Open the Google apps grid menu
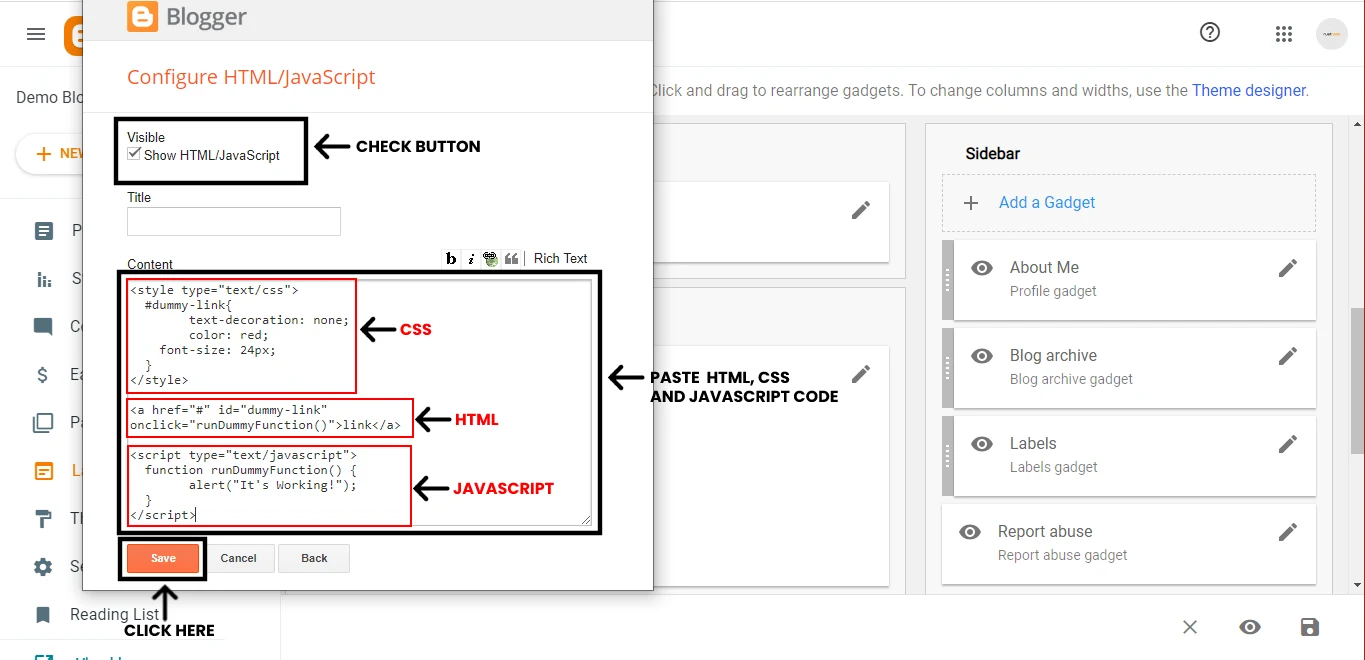The height and width of the screenshot is (660, 1366). click(1284, 33)
